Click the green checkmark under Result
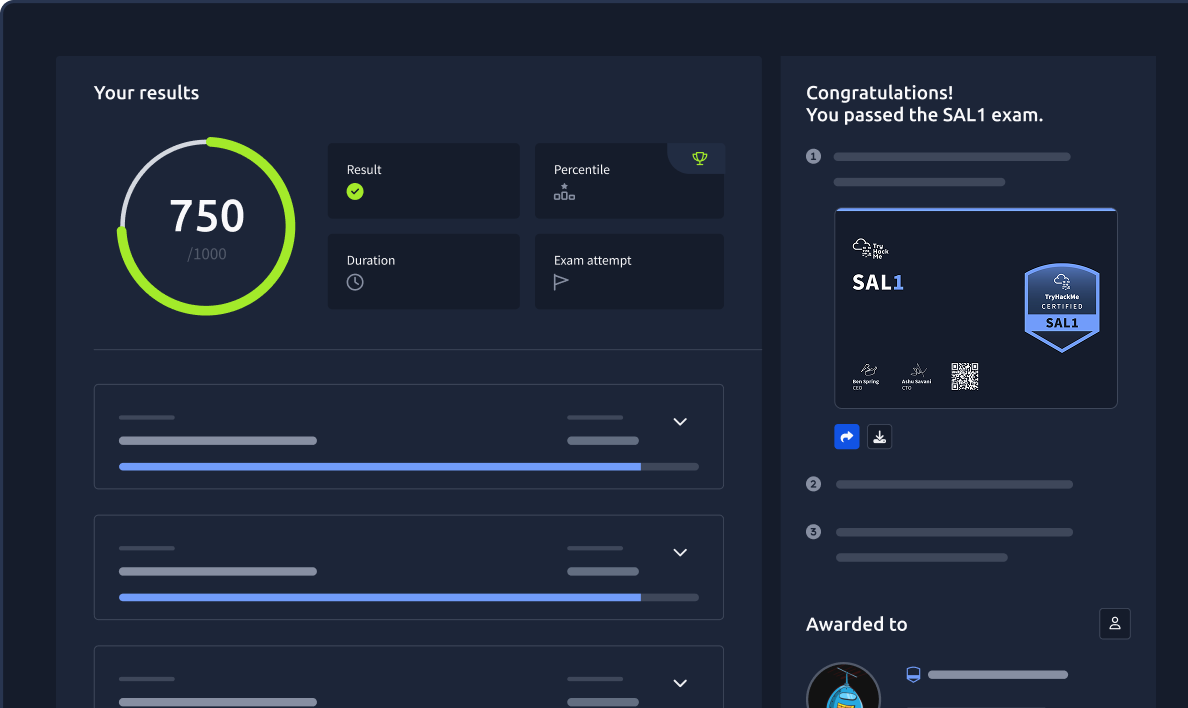The width and height of the screenshot is (1188, 708). point(355,192)
